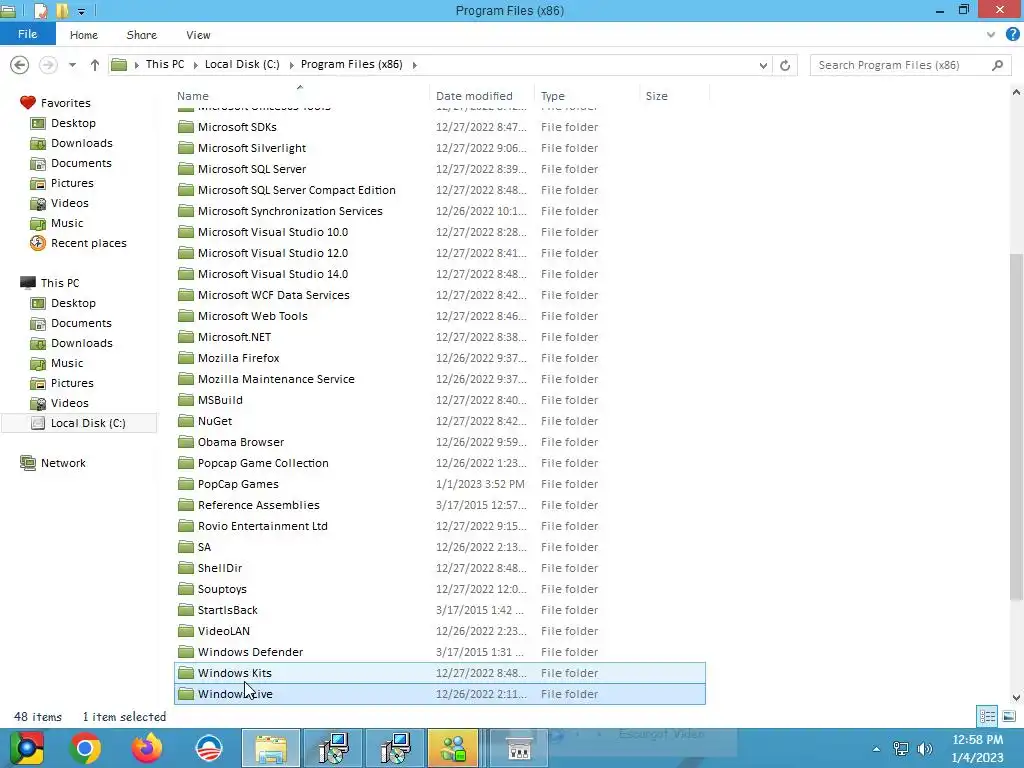Open the store taskbar app

click(x=519, y=748)
